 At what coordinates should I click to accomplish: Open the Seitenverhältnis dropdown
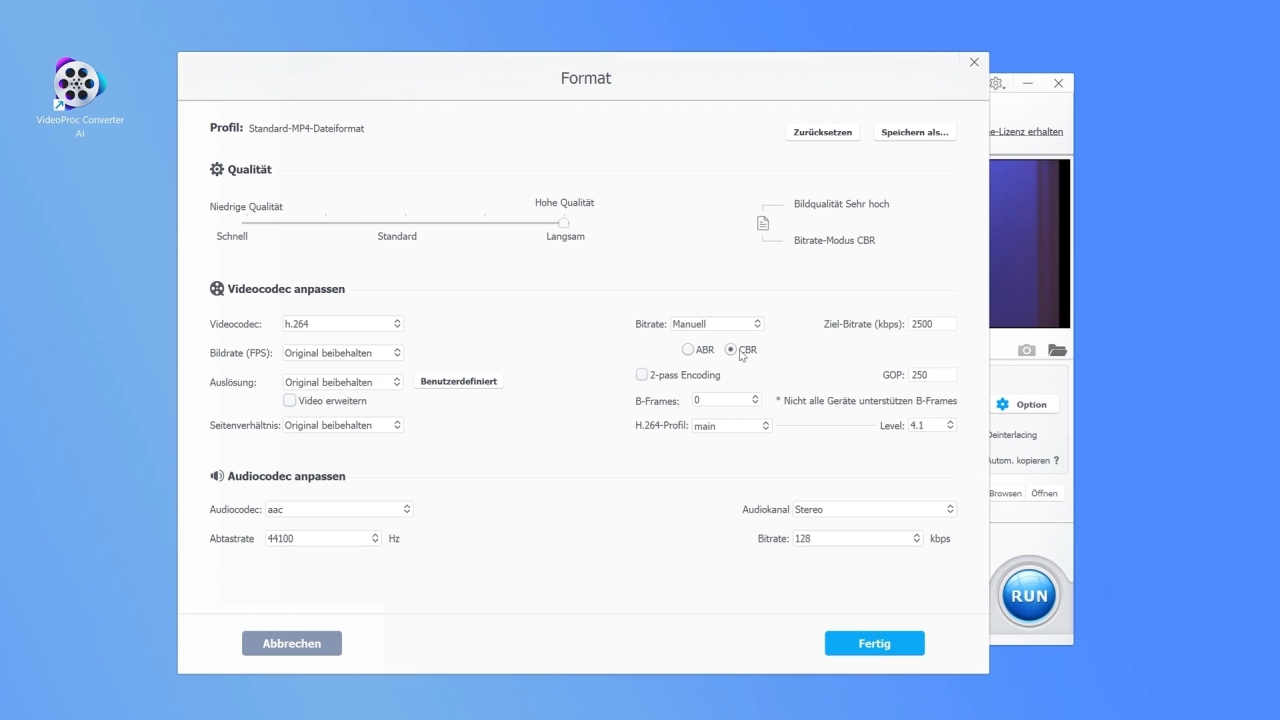pyautogui.click(x=343, y=425)
